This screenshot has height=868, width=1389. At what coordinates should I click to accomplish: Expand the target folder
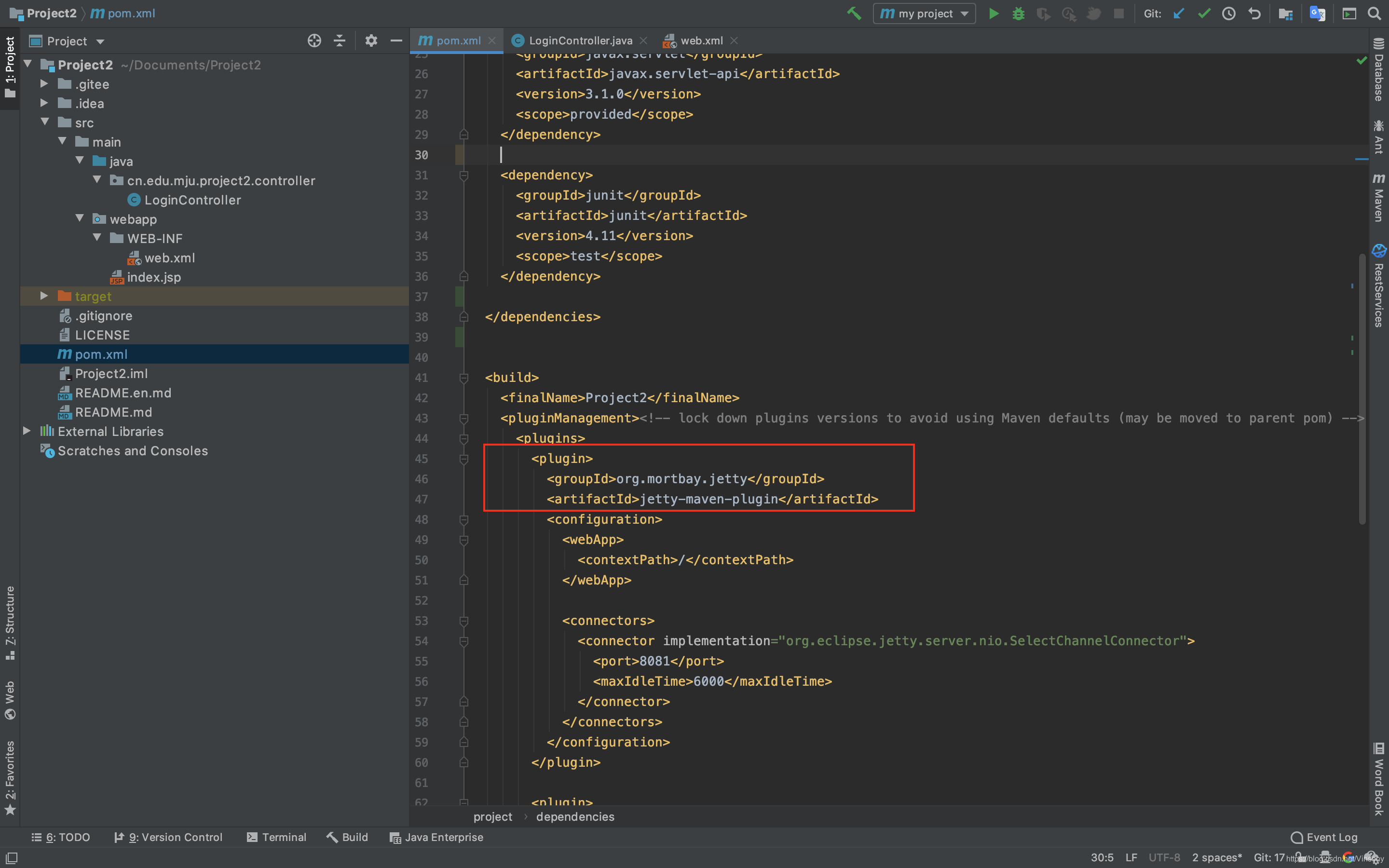44,296
